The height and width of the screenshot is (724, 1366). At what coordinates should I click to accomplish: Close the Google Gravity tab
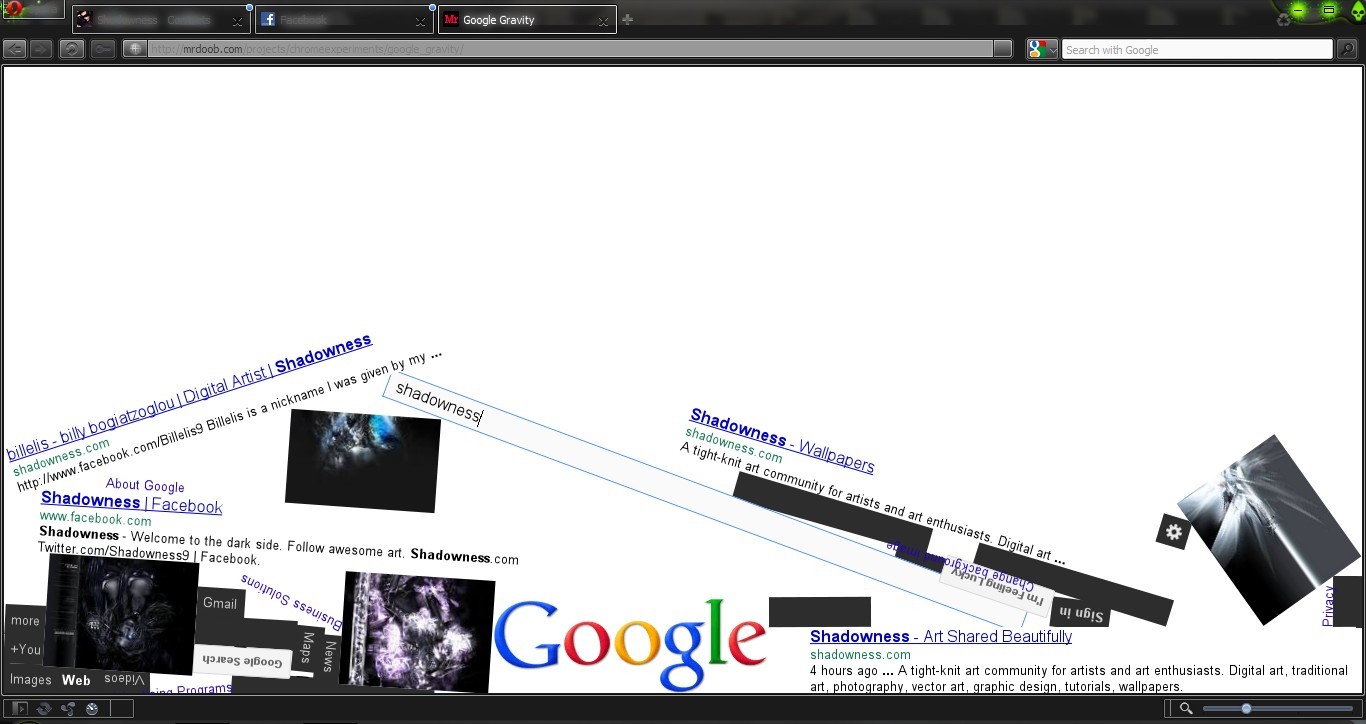click(603, 21)
